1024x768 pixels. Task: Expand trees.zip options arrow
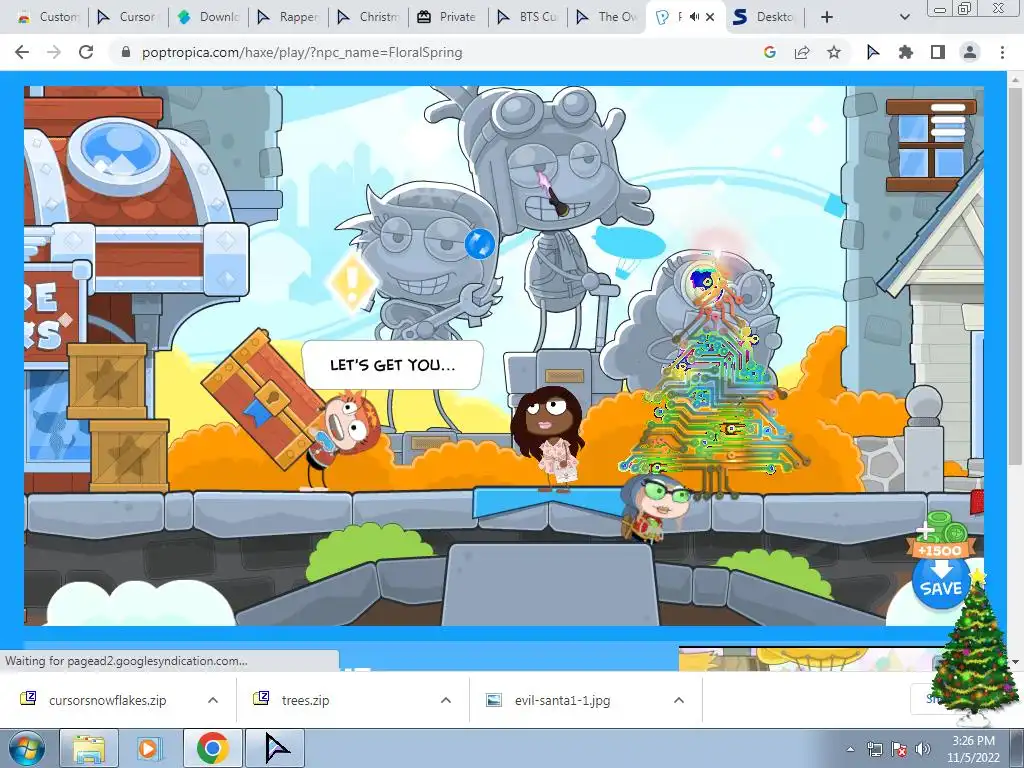coord(446,700)
